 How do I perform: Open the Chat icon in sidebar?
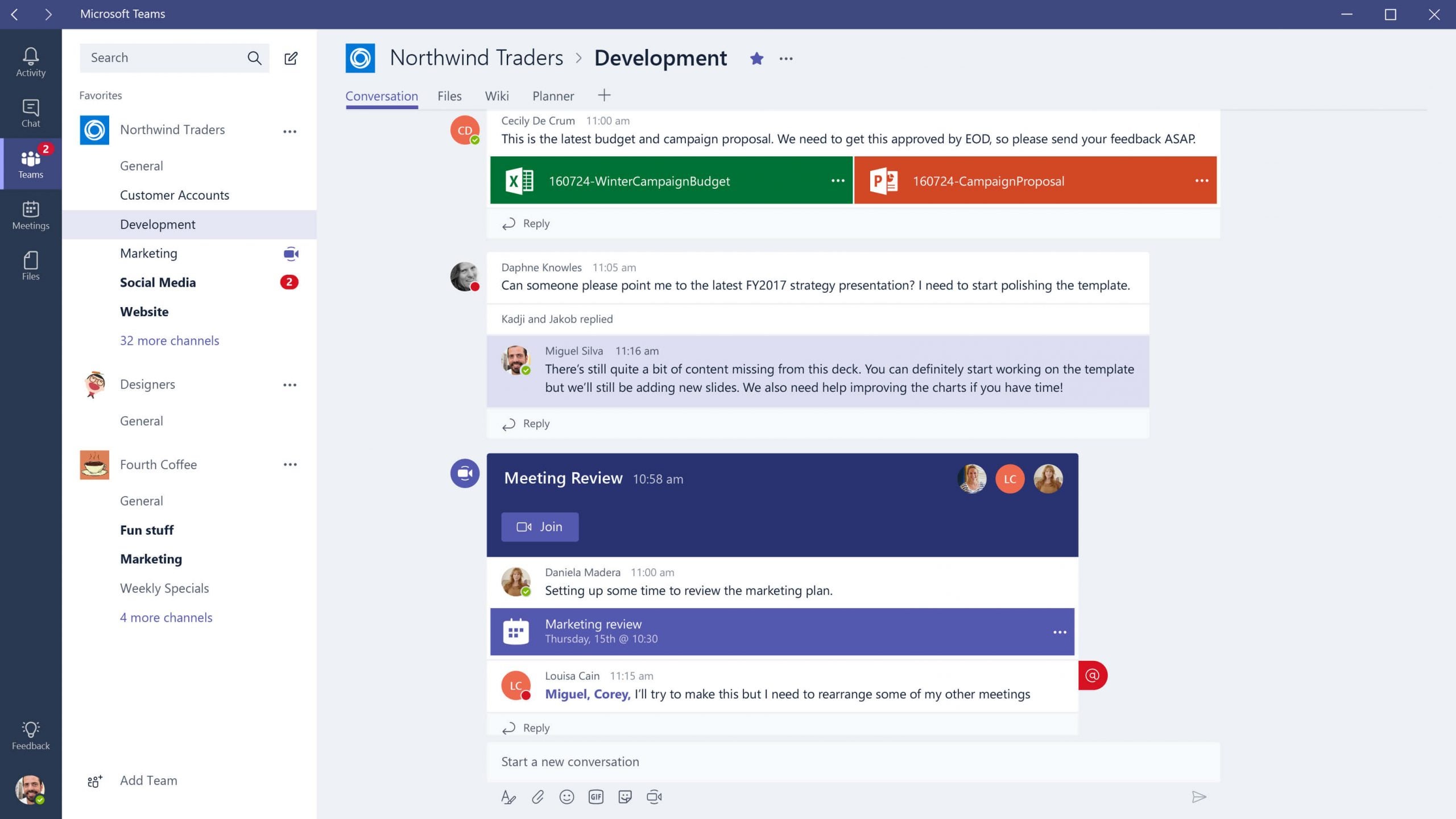pyautogui.click(x=30, y=112)
